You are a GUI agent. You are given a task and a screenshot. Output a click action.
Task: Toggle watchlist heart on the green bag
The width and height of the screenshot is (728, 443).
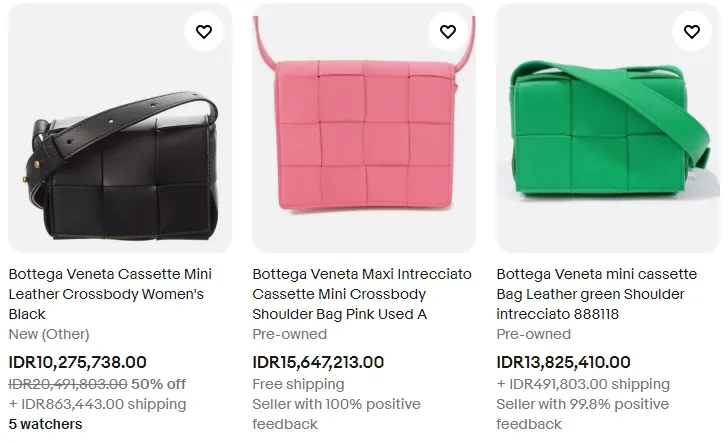pyautogui.click(x=692, y=32)
